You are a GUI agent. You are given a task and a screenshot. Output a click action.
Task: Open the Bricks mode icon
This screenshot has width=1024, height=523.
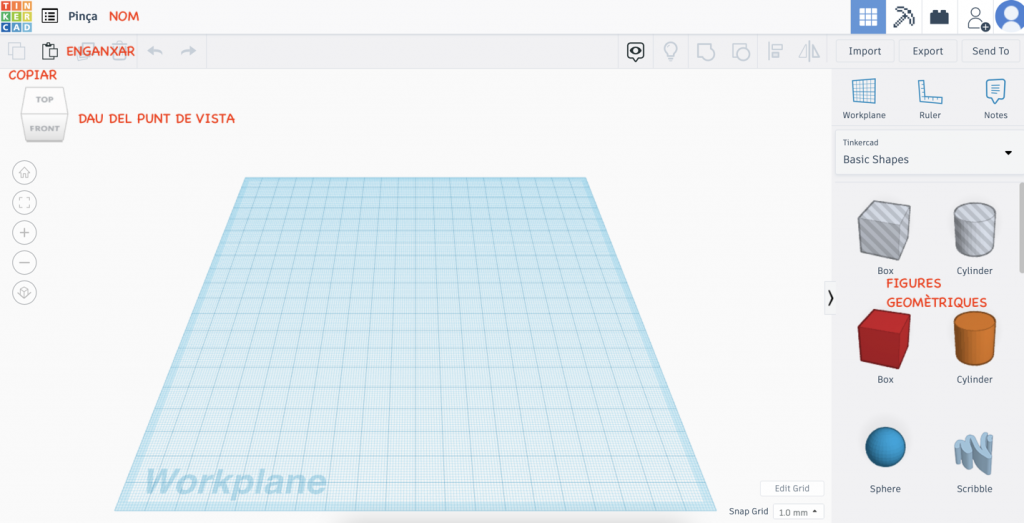(x=938, y=17)
